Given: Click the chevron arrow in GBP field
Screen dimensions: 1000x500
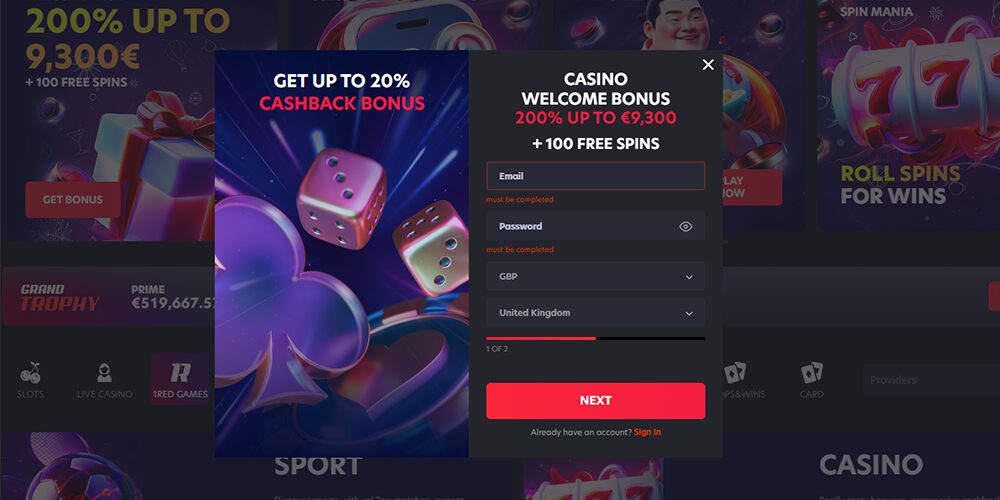Looking at the screenshot, I should [689, 277].
